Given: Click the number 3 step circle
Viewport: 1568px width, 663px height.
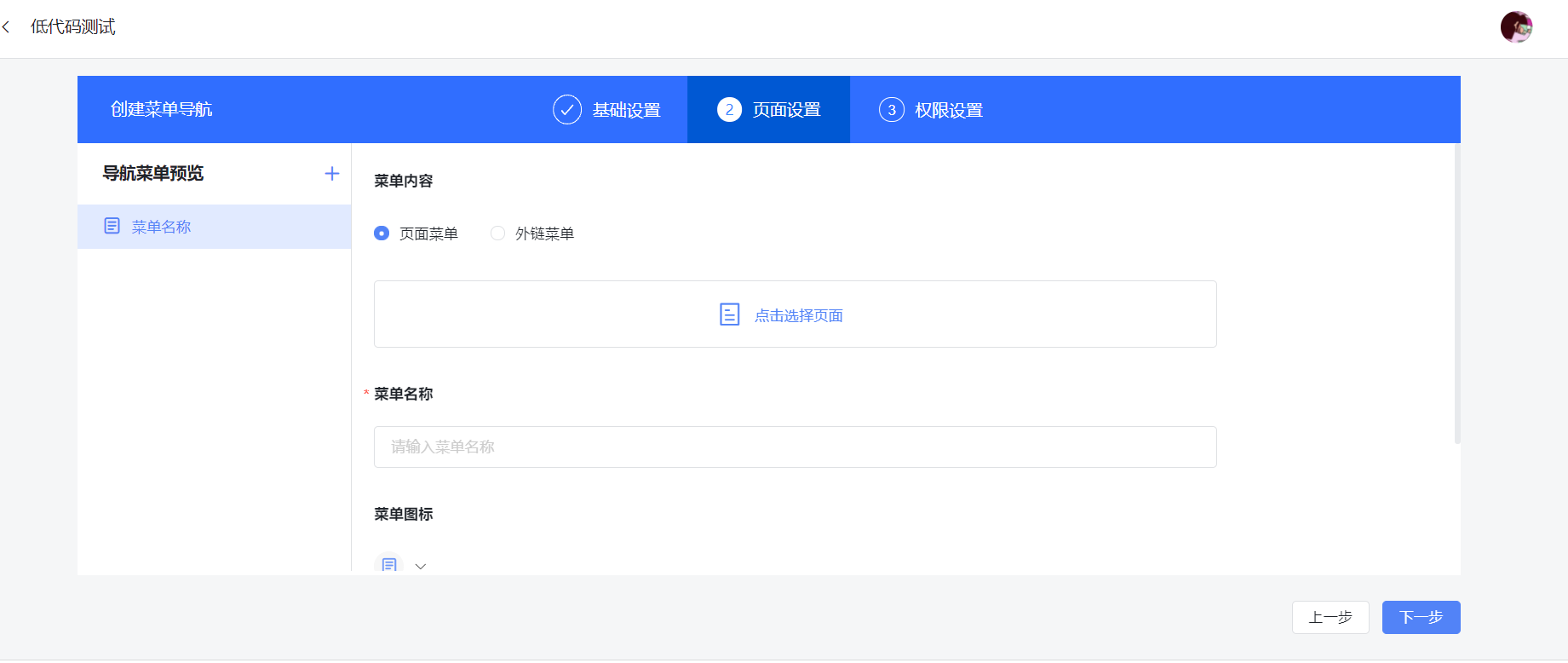Looking at the screenshot, I should tap(892, 110).
